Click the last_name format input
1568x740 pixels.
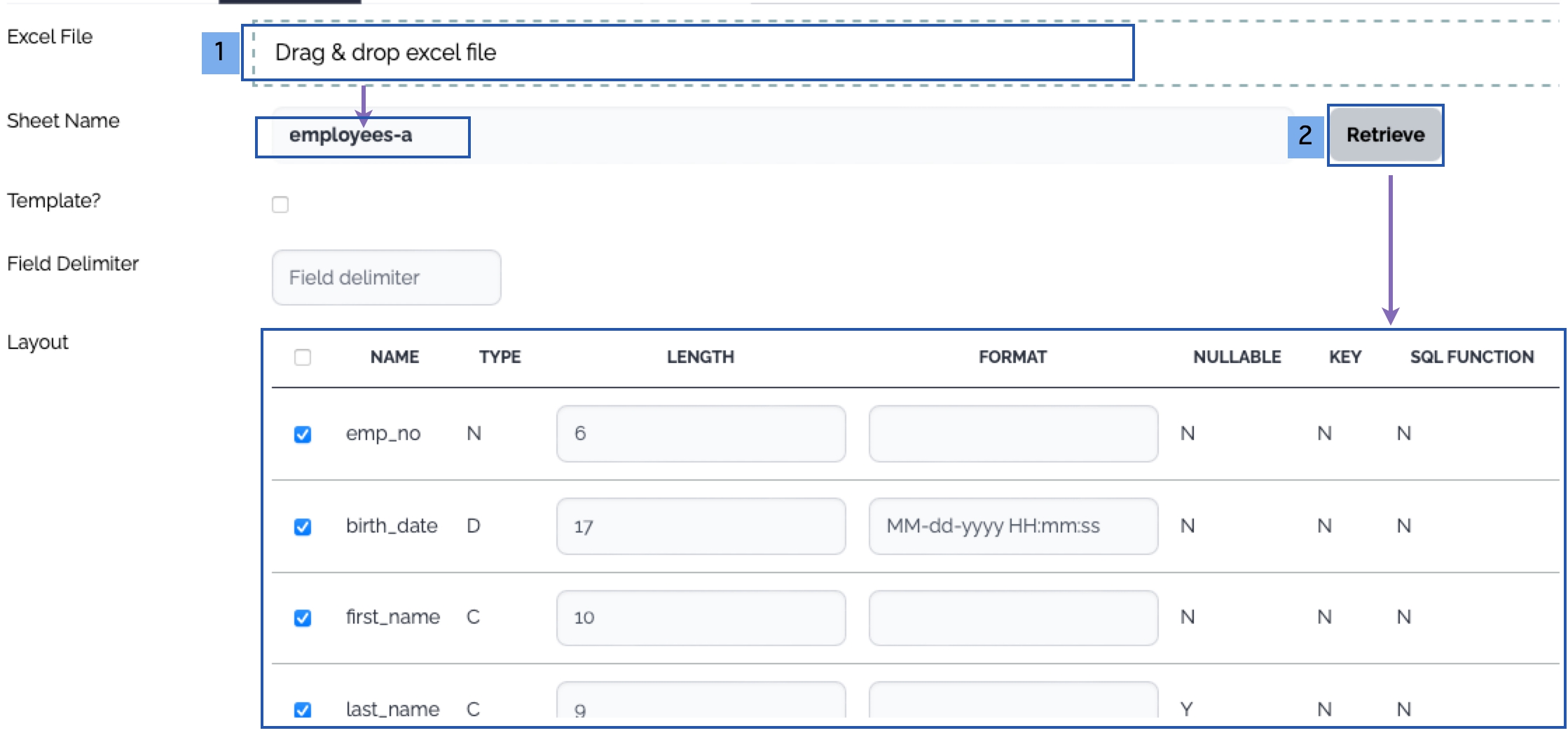(x=1013, y=704)
